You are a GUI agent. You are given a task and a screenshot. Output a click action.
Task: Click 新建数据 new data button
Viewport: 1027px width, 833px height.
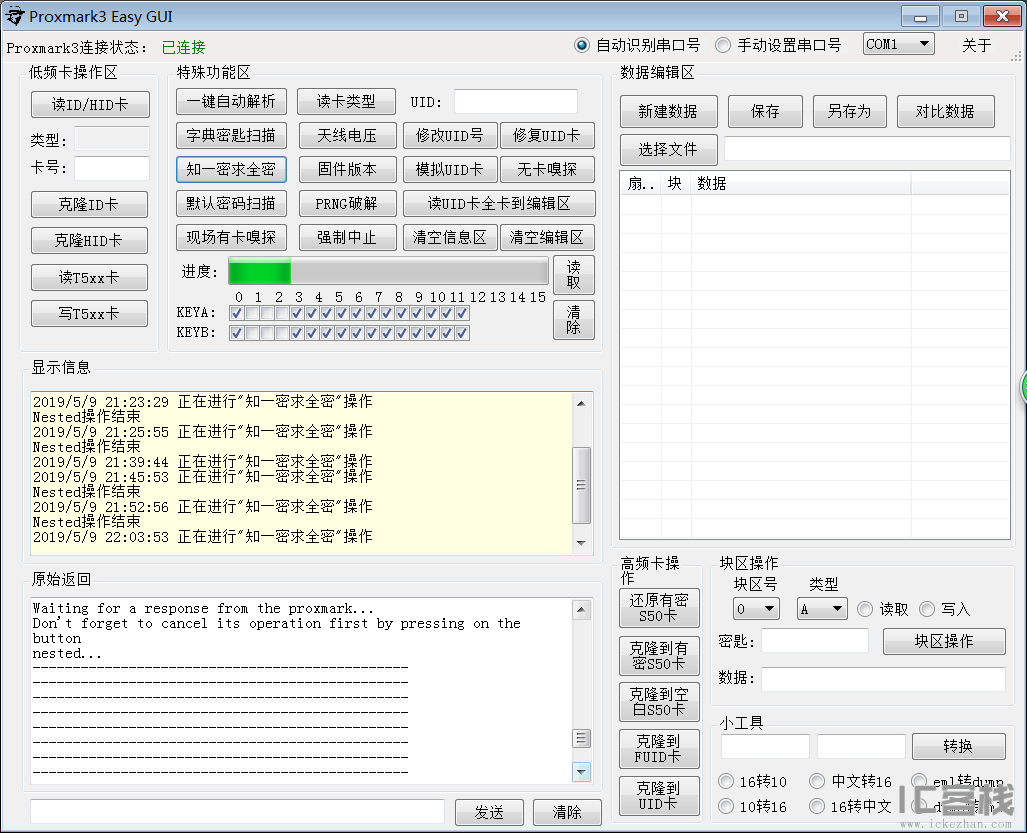tap(669, 111)
